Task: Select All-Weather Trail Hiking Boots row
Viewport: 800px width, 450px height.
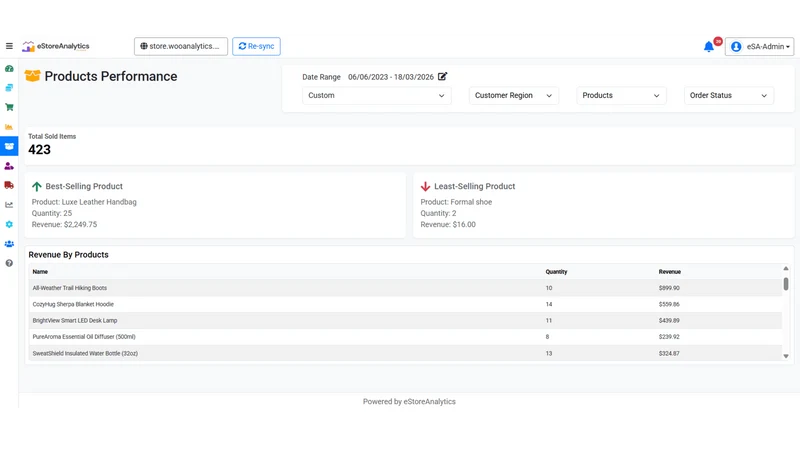Action: coord(405,288)
